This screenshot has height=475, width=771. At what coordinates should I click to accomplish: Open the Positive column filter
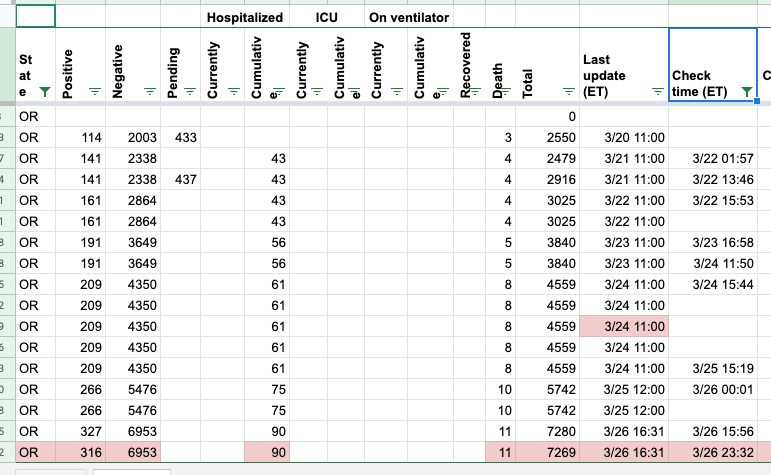pos(95,91)
